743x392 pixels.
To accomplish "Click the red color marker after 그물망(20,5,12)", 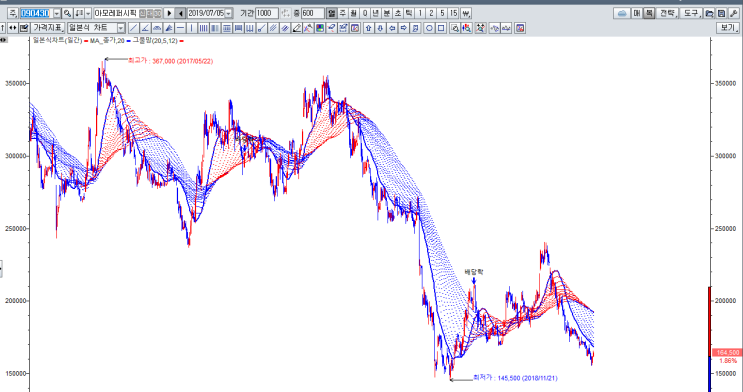I will click(x=181, y=41).
